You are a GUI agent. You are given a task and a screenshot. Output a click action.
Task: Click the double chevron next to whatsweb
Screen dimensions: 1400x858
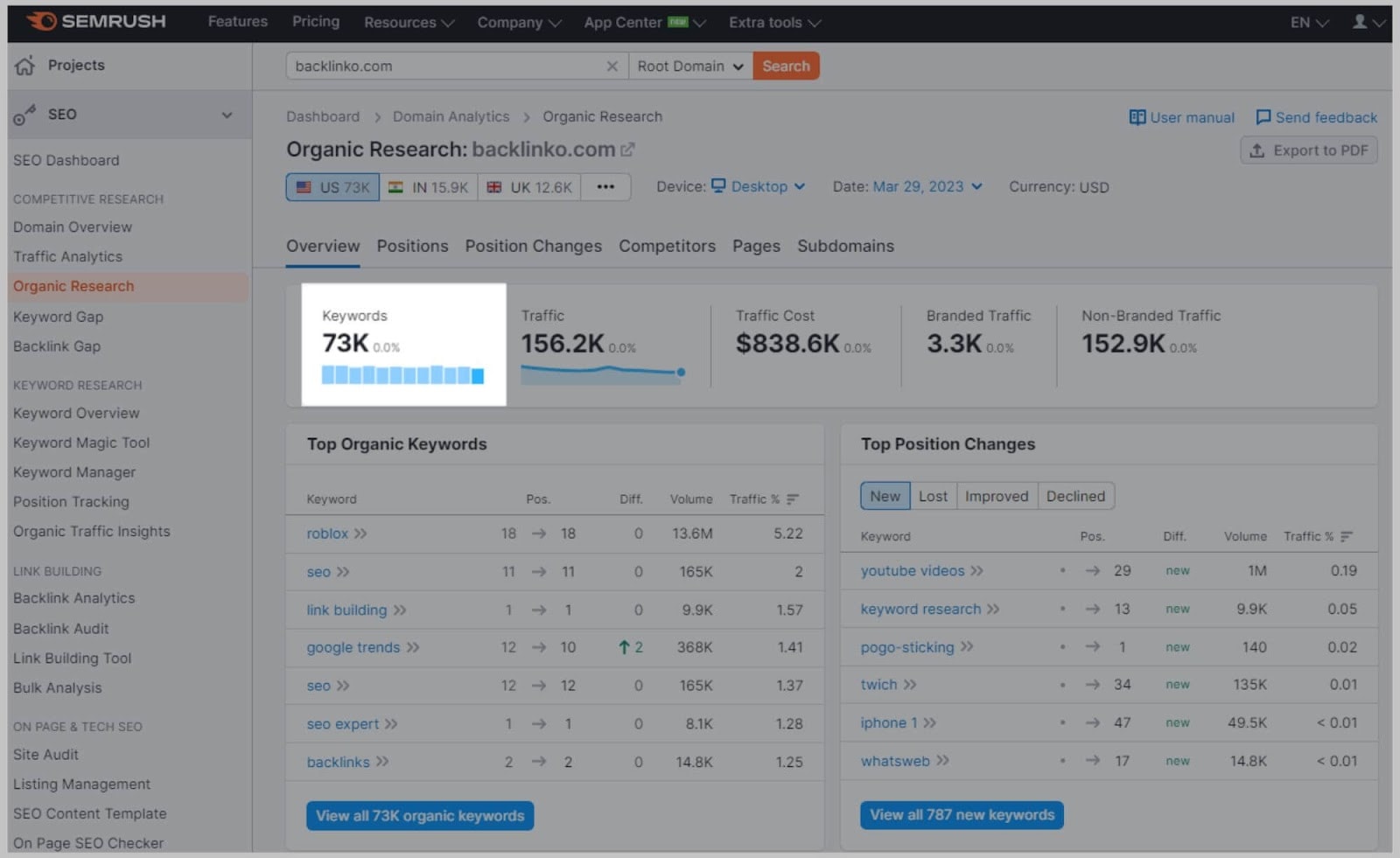pos(942,761)
